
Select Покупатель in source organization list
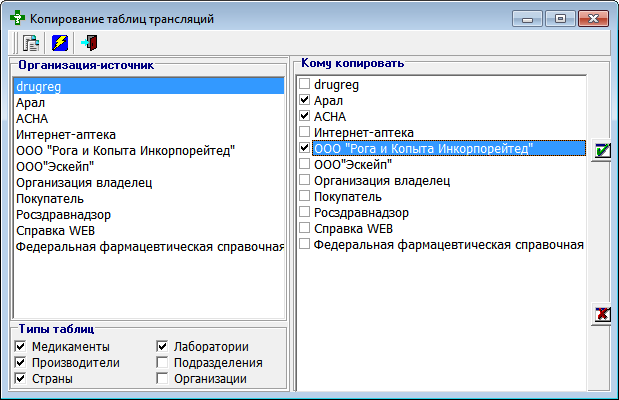[x=149, y=199]
